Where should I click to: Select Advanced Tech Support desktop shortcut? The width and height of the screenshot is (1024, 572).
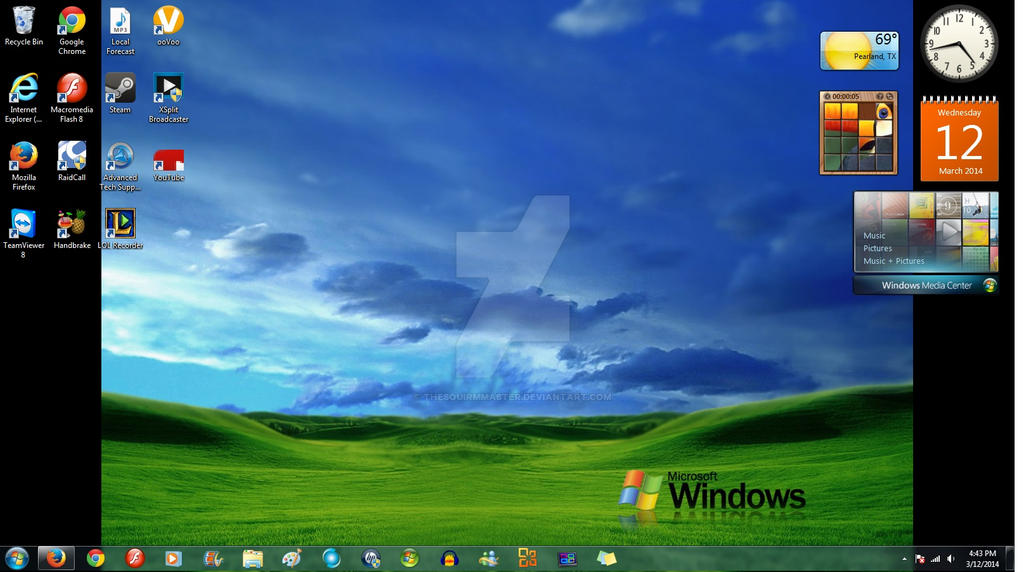tap(120, 167)
